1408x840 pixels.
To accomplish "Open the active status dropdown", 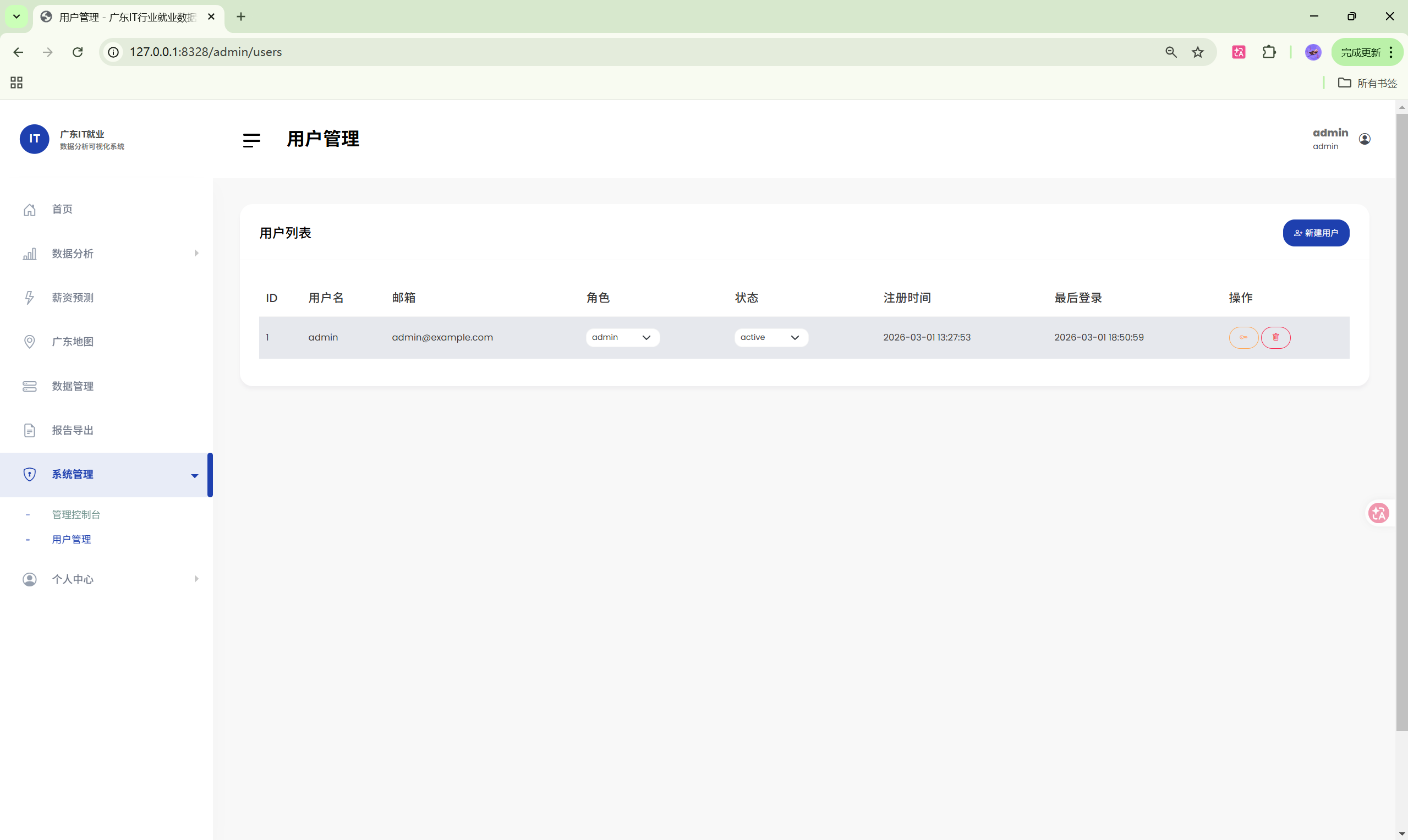I will coord(770,337).
